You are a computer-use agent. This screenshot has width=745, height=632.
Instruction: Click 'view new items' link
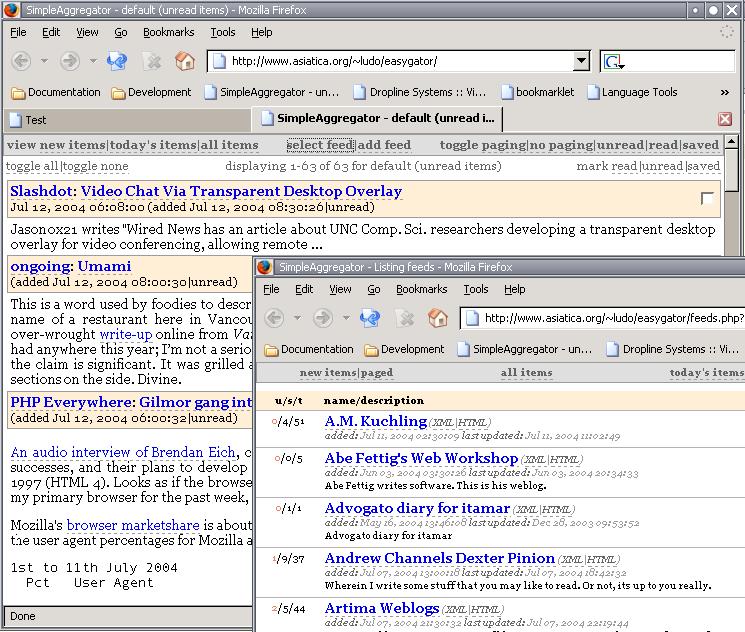tap(56, 145)
